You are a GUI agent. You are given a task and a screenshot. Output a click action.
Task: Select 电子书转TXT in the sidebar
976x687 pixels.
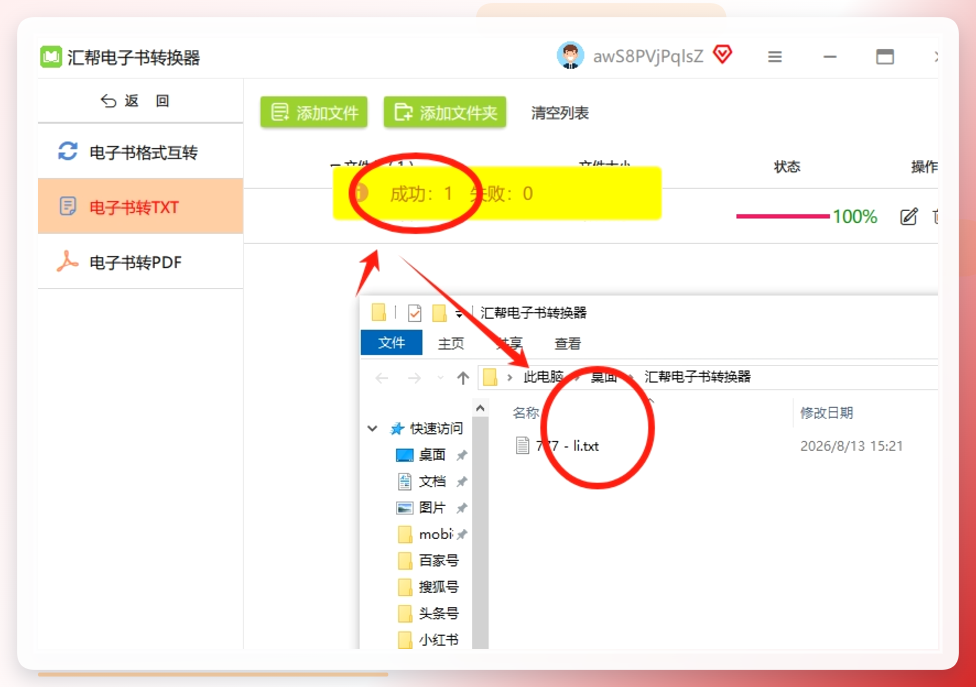pyautogui.click(x=141, y=206)
